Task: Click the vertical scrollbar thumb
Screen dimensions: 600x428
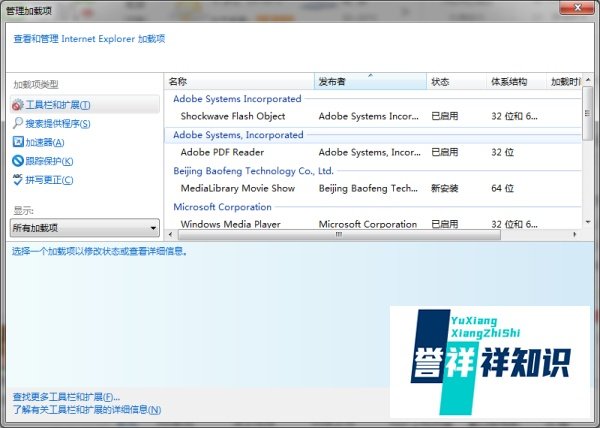Action: point(588,113)
